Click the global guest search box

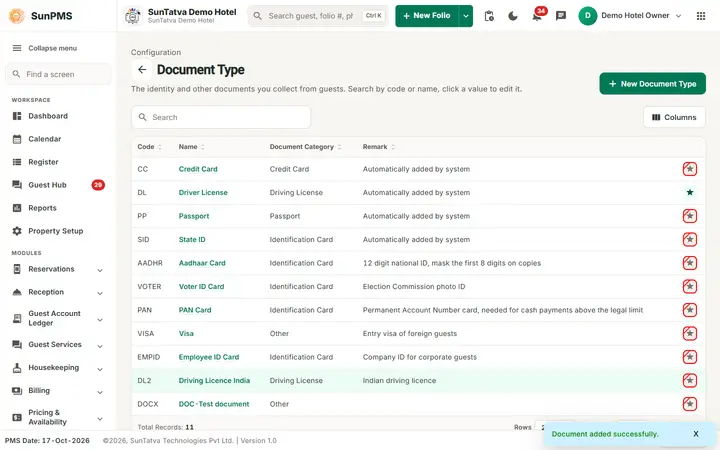[x=318, y=16]
